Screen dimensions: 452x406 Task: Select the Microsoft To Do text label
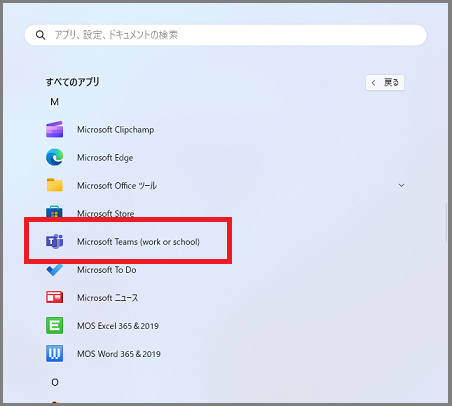pos(107,270)
